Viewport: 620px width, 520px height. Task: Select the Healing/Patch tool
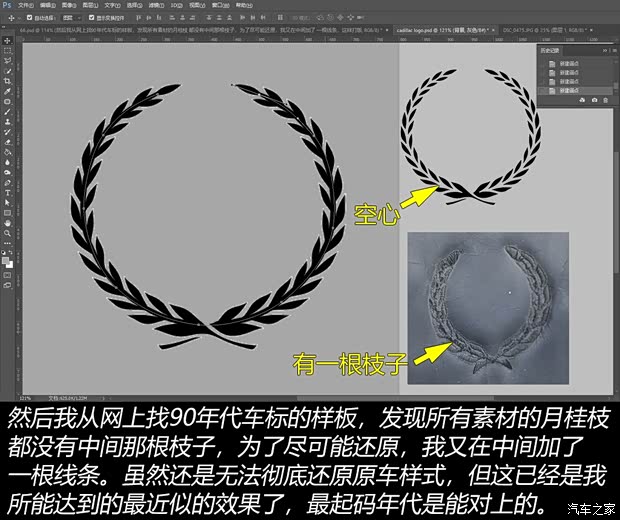pyautogui.click(x=8, y=102)
